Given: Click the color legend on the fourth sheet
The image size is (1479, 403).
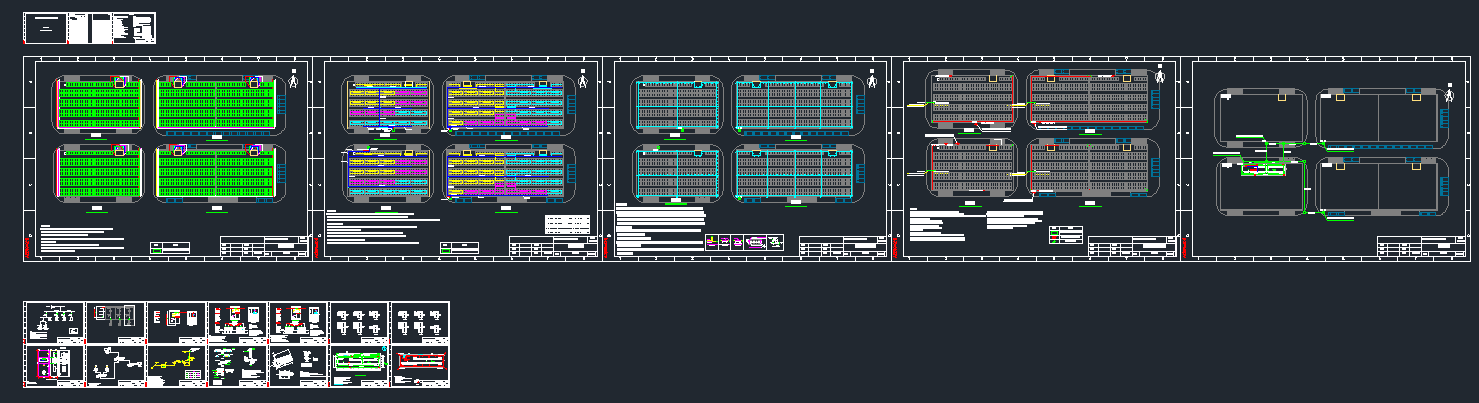Looking at the screenshot, I should click(x=1066, y=234).
